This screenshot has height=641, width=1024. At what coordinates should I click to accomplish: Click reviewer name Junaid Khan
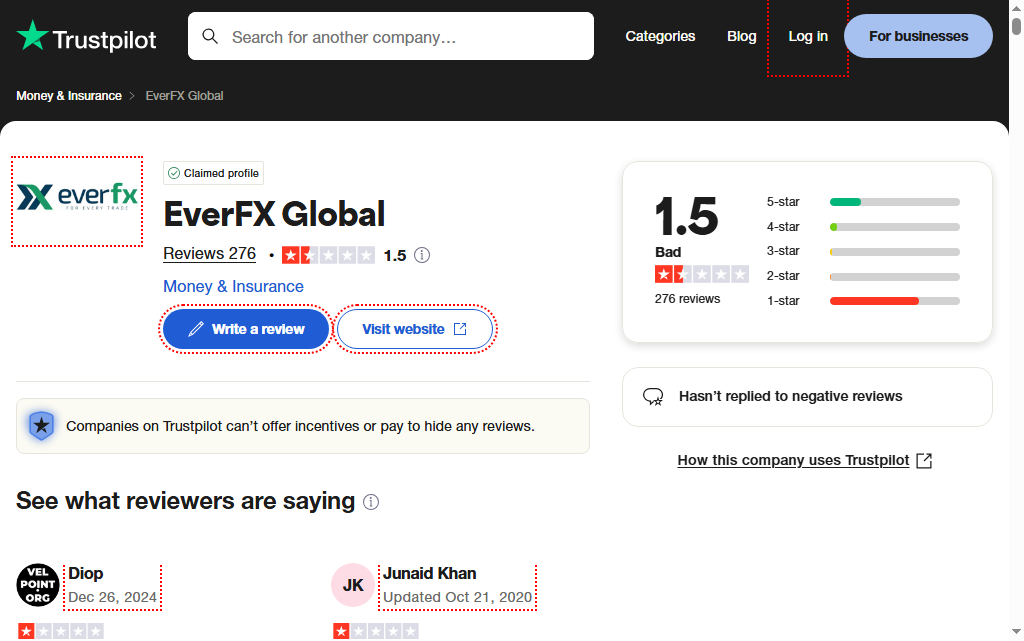click(x=430, y=574)
